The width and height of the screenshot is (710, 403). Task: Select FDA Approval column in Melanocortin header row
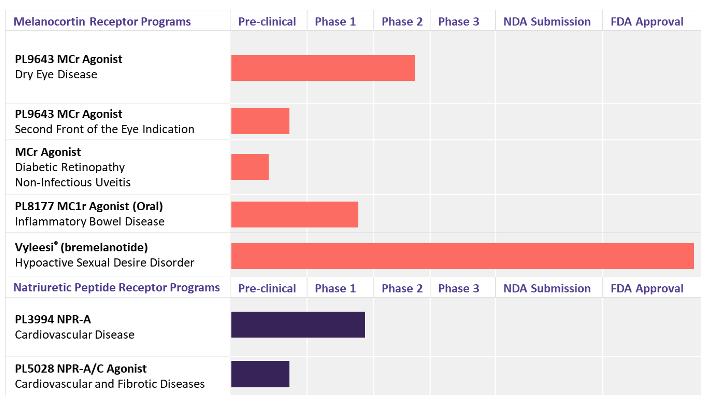[x=647, y=22]
